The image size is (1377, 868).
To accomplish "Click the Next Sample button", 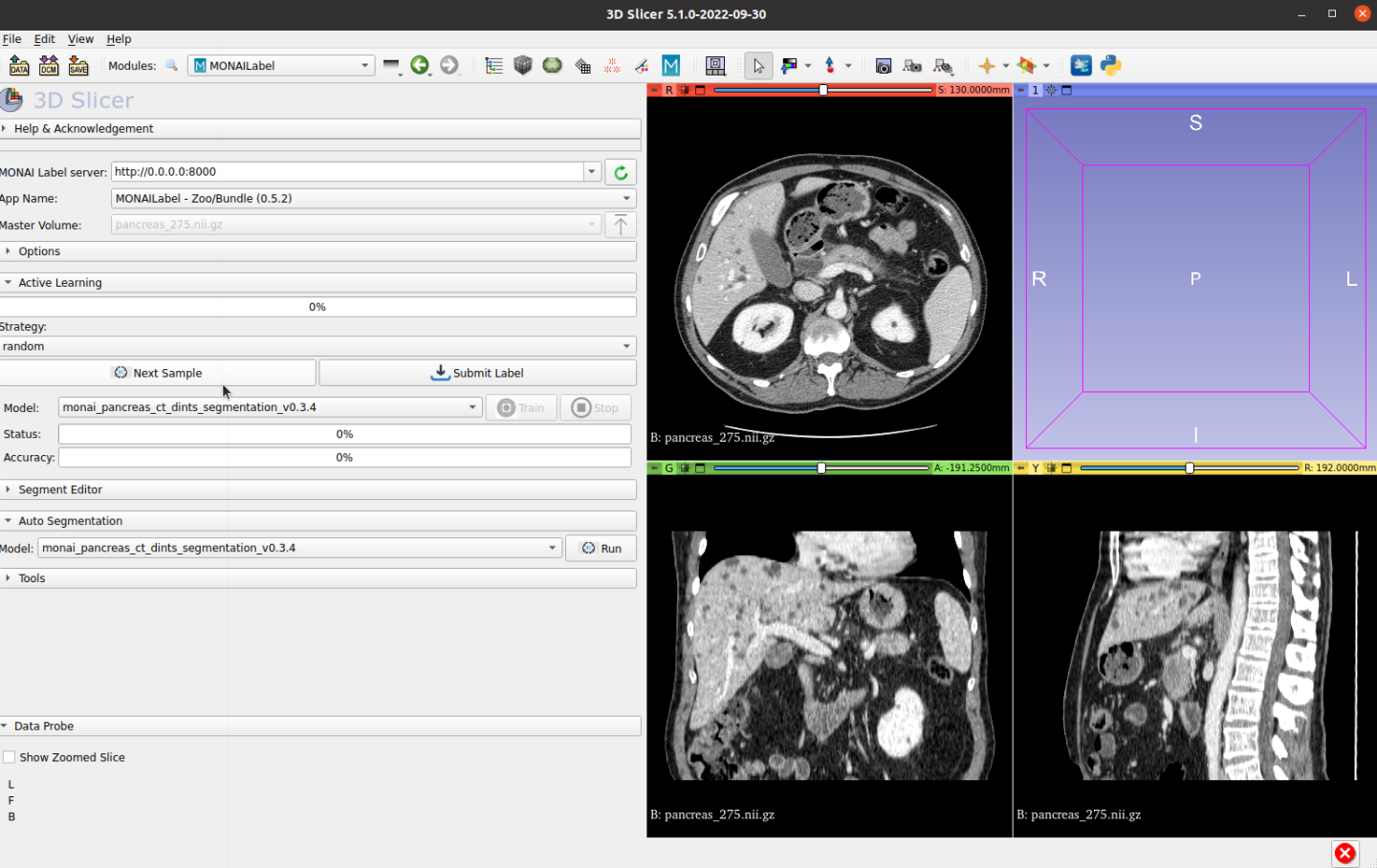I will (x=158, y=373).
